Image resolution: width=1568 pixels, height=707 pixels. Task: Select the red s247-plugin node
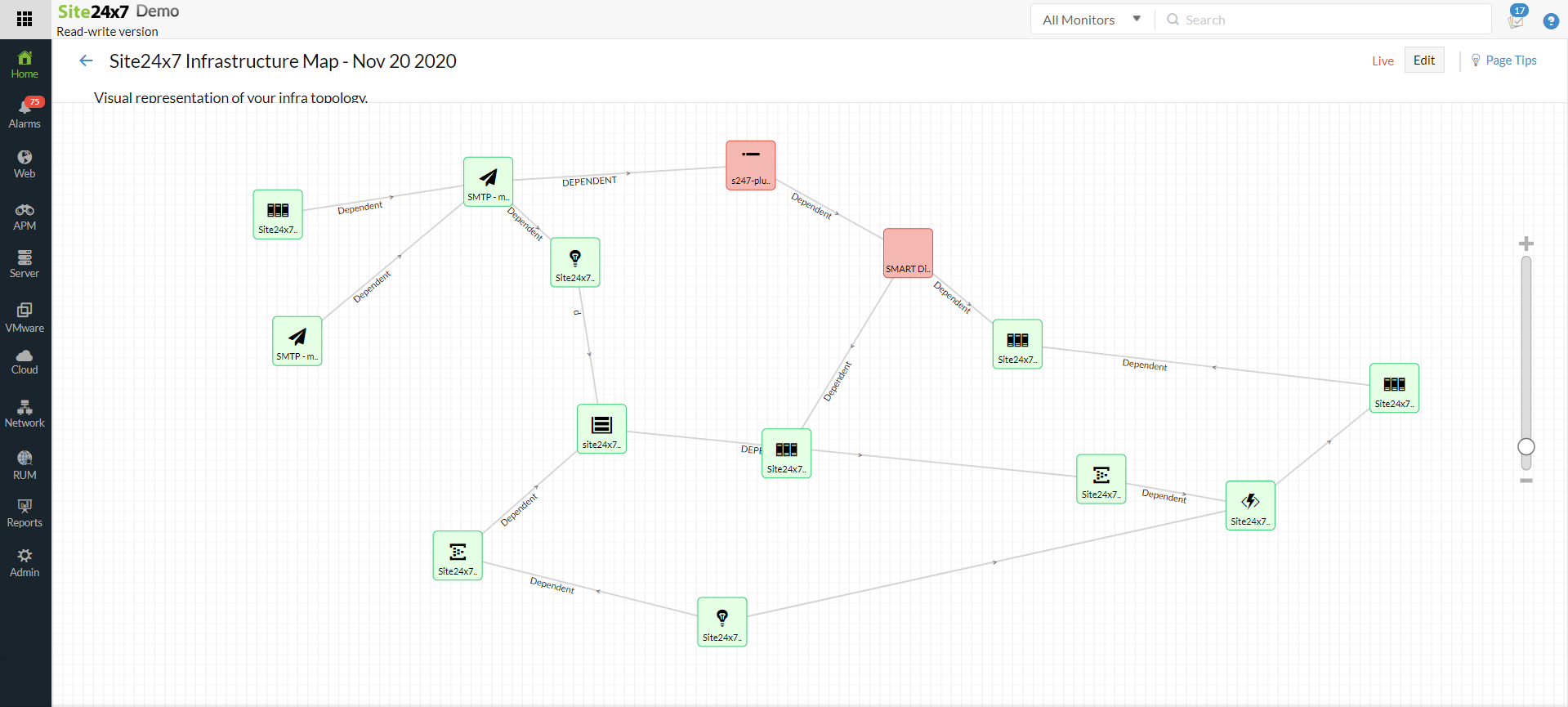750,165
